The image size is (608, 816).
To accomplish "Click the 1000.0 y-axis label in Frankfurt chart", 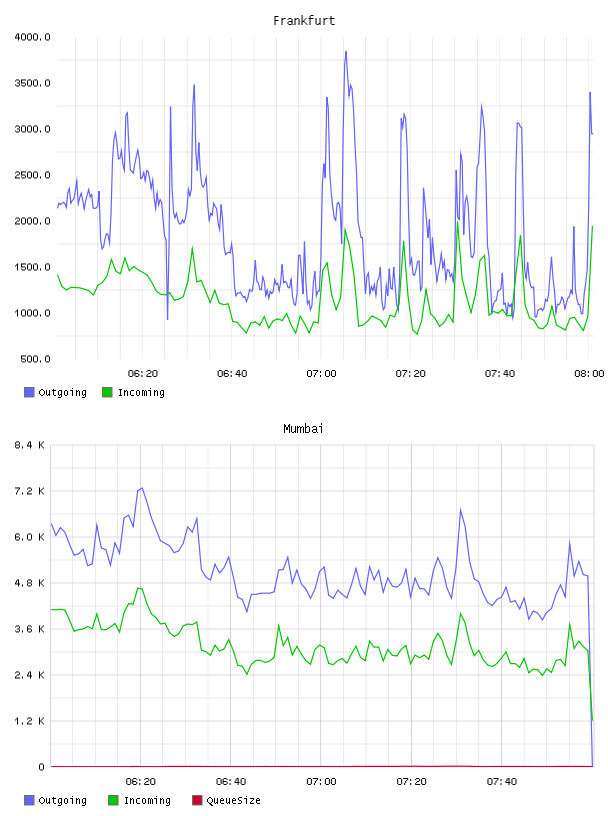I will click(32, 313).
